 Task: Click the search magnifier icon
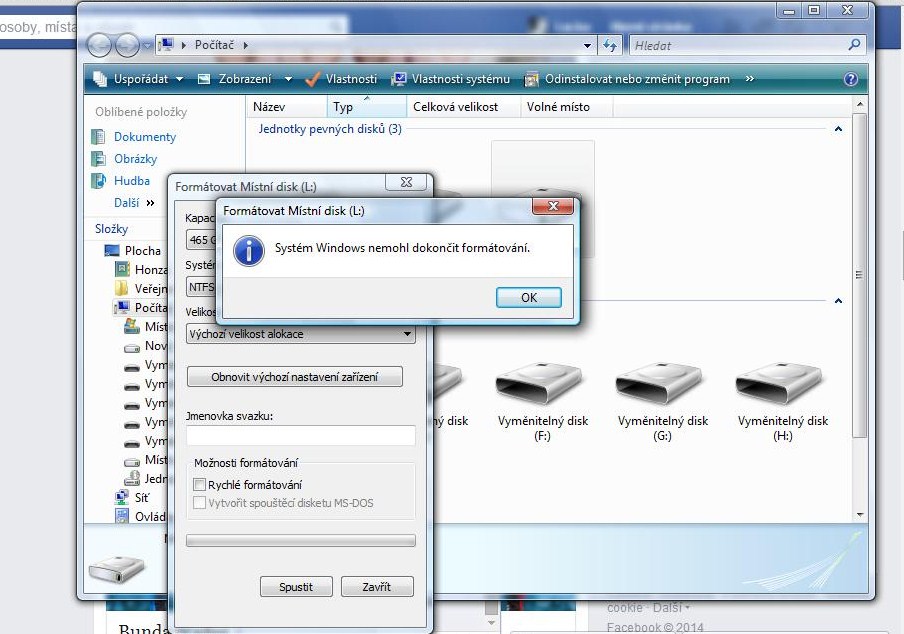[x=854, y=45]
